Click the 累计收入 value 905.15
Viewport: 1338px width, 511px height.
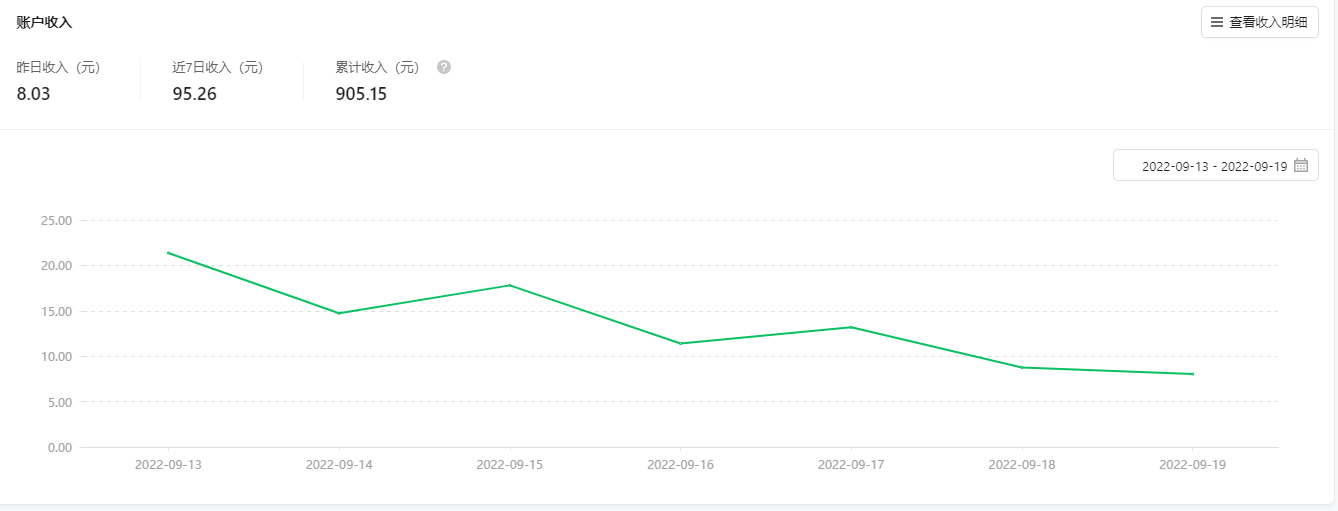tap(361, 95)
